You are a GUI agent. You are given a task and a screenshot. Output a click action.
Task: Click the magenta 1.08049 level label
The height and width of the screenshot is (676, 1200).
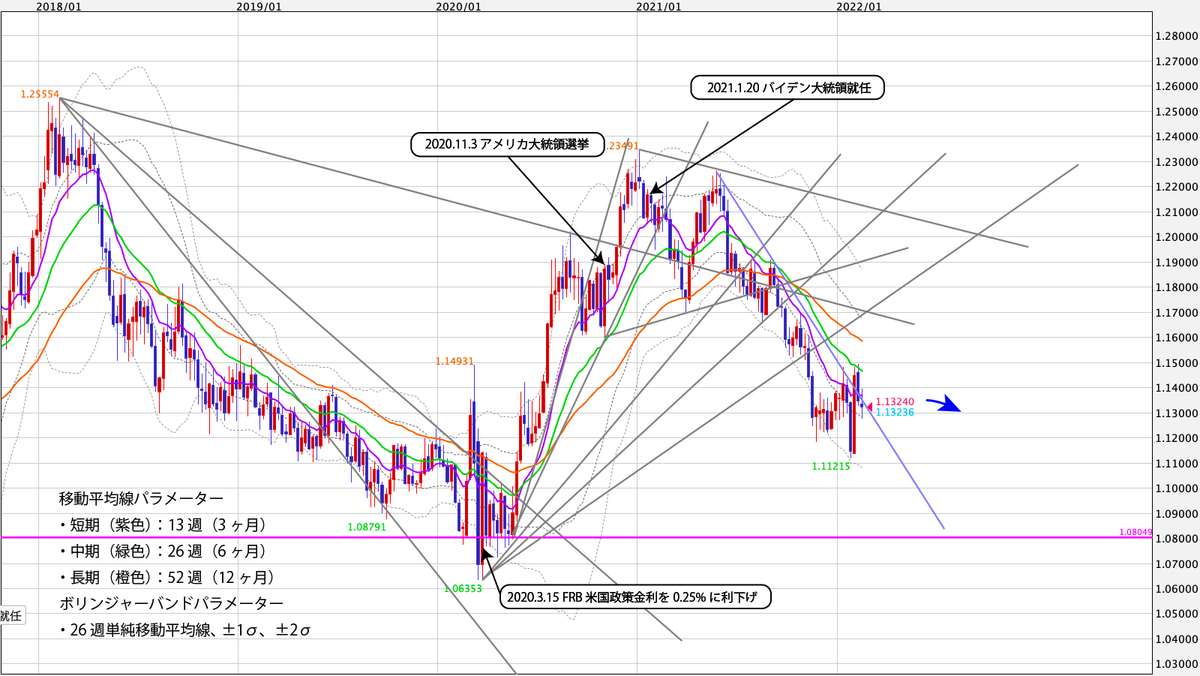pos(1138,534)
